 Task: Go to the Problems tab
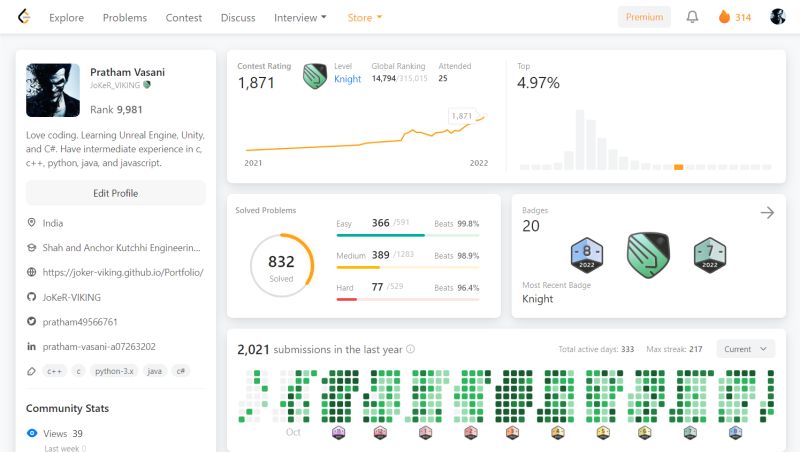124,18
